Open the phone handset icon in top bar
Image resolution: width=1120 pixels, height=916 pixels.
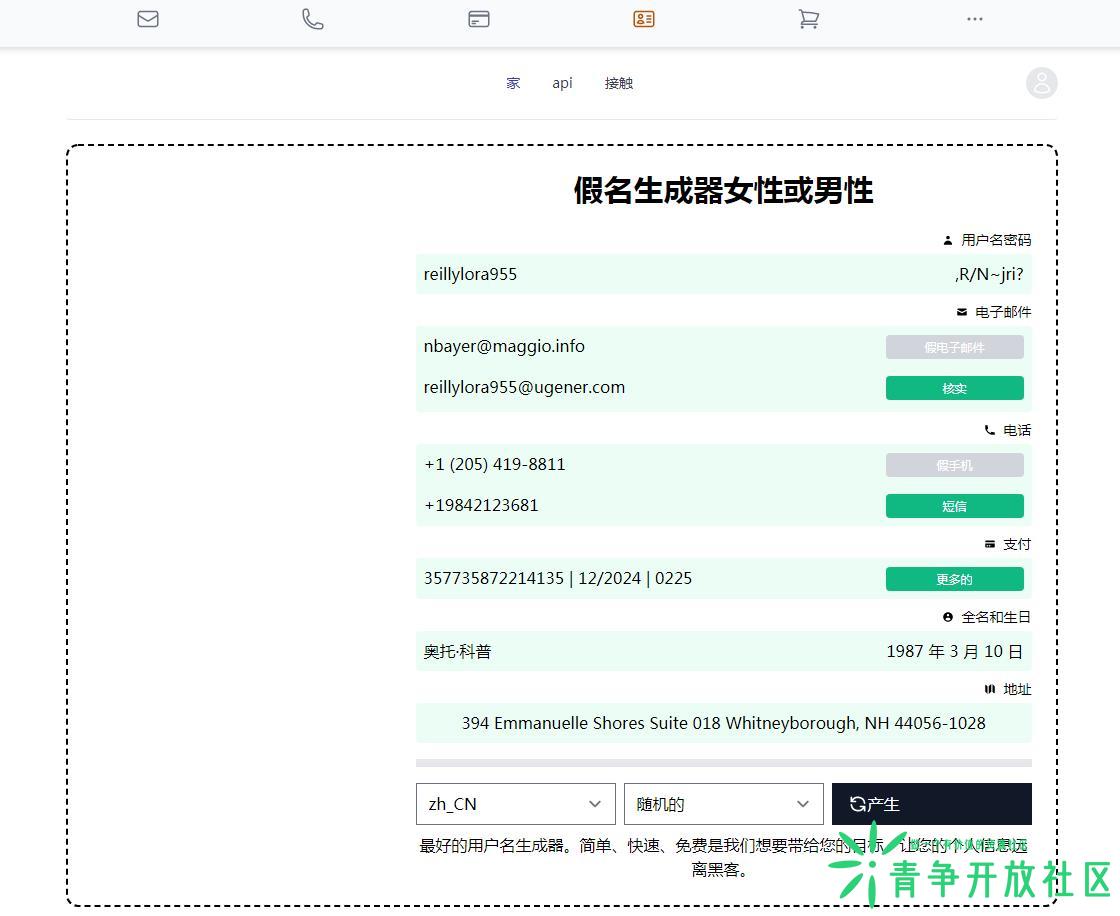[x=313, y=19]
